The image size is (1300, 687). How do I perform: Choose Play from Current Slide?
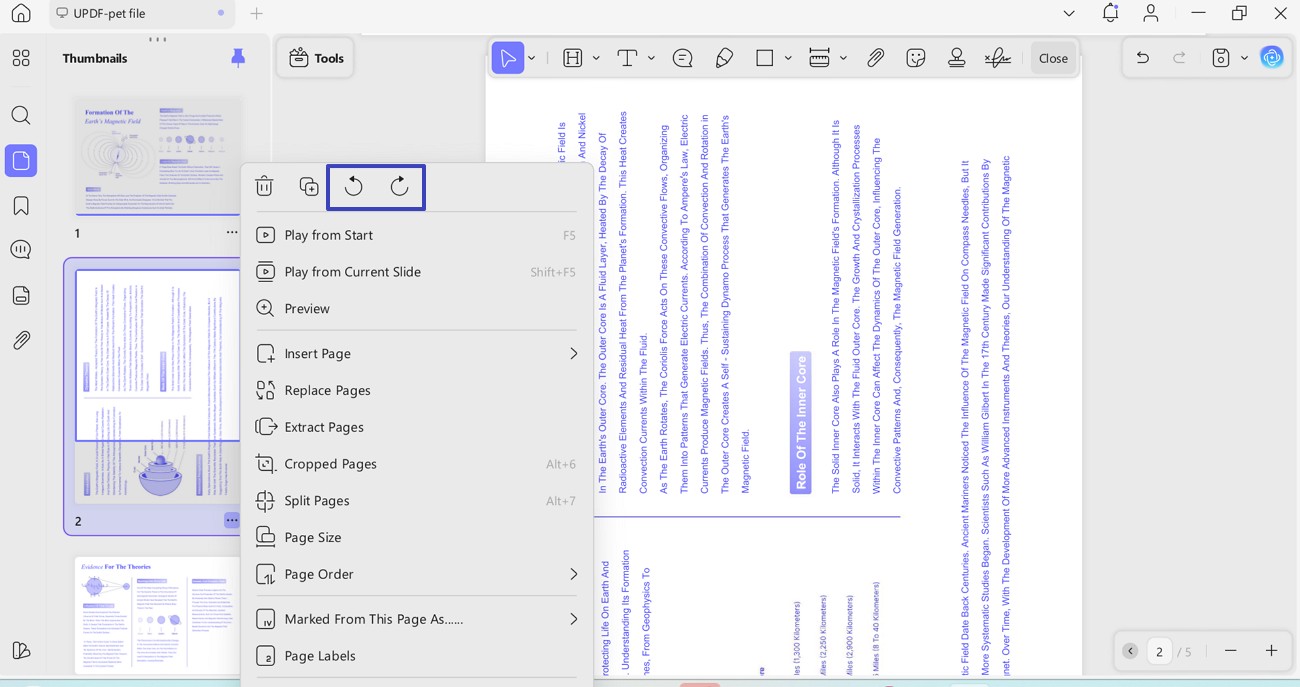point(416,272)
